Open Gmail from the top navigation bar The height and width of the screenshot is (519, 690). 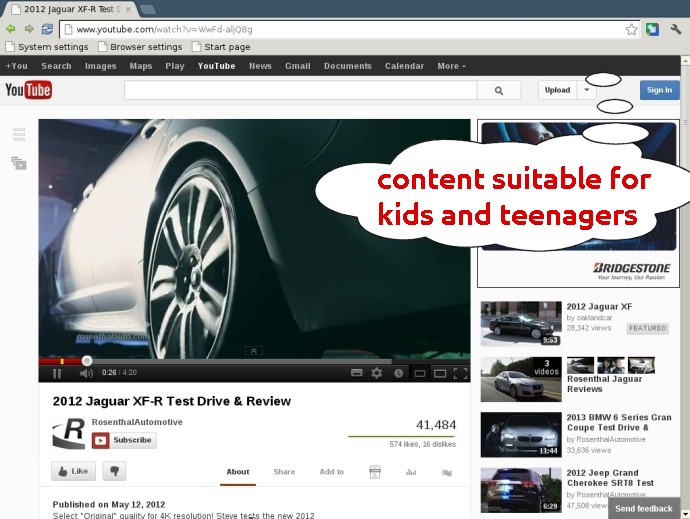297,66
